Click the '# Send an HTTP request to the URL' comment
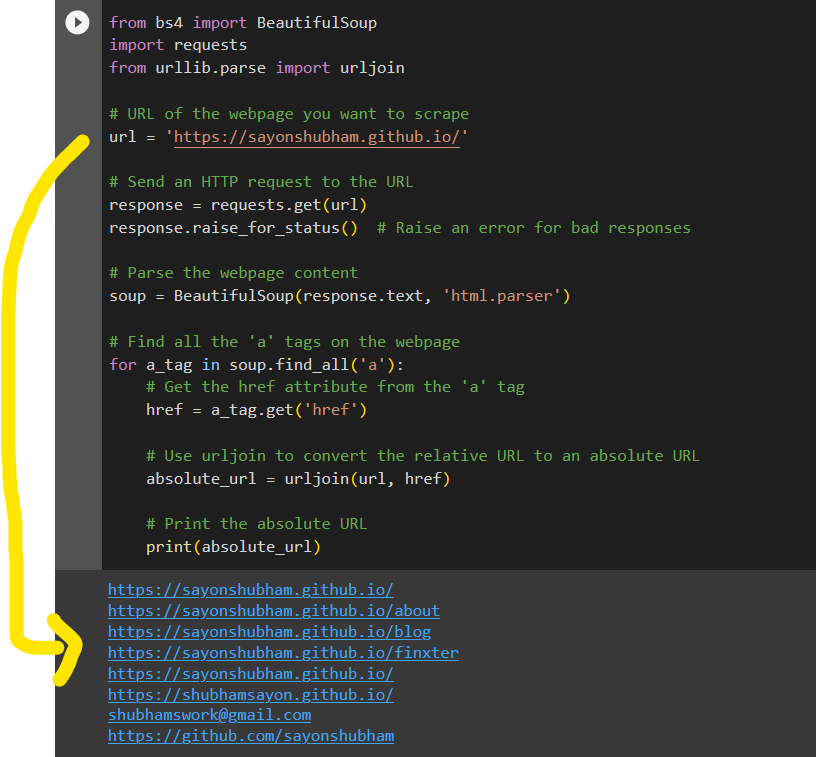 pyautogui.click(x=261, y=182)
